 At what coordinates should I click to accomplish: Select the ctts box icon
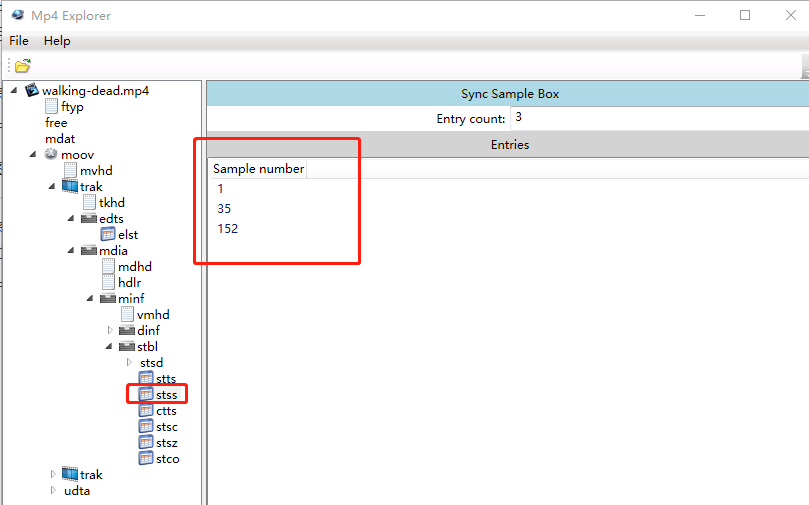pyautogui.click(x=146, y=411)
